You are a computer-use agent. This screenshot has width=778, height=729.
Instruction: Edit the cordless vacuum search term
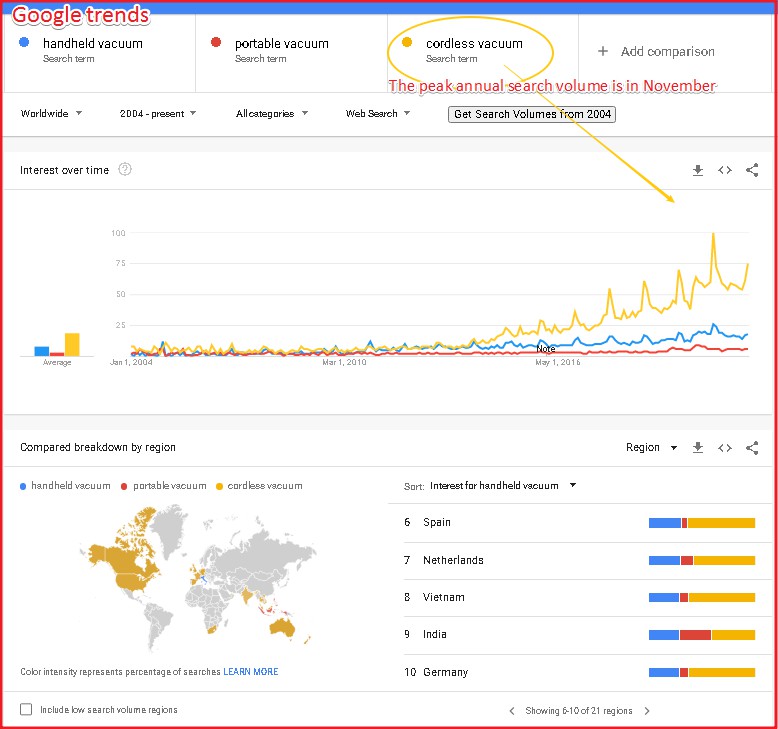pos(474,44)
